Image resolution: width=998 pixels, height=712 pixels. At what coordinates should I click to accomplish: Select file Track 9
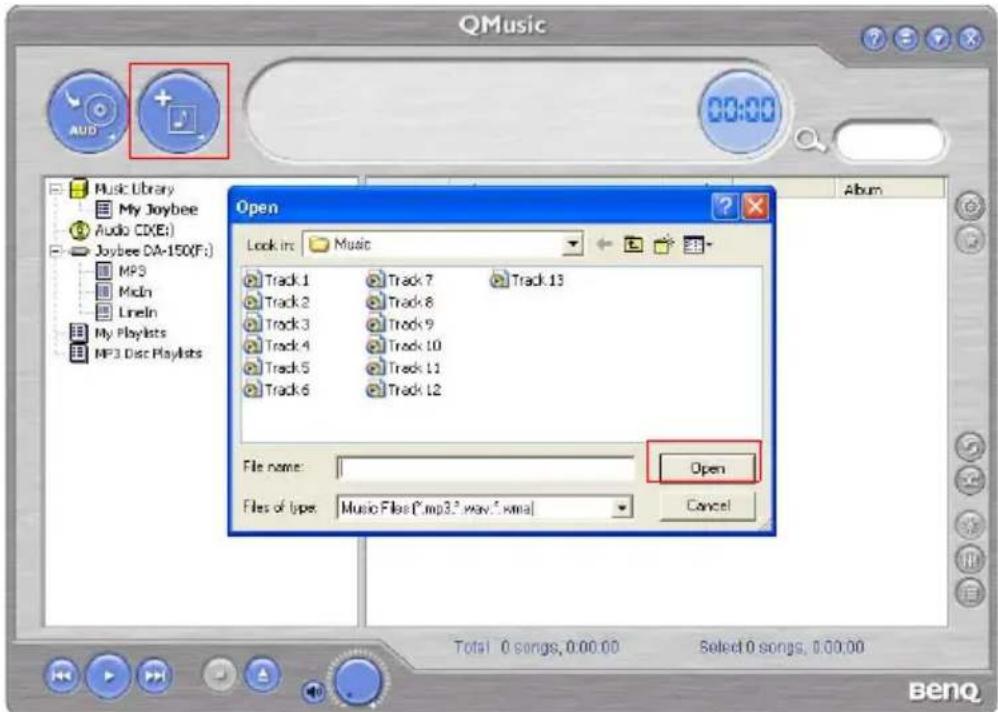click(400, 324)
